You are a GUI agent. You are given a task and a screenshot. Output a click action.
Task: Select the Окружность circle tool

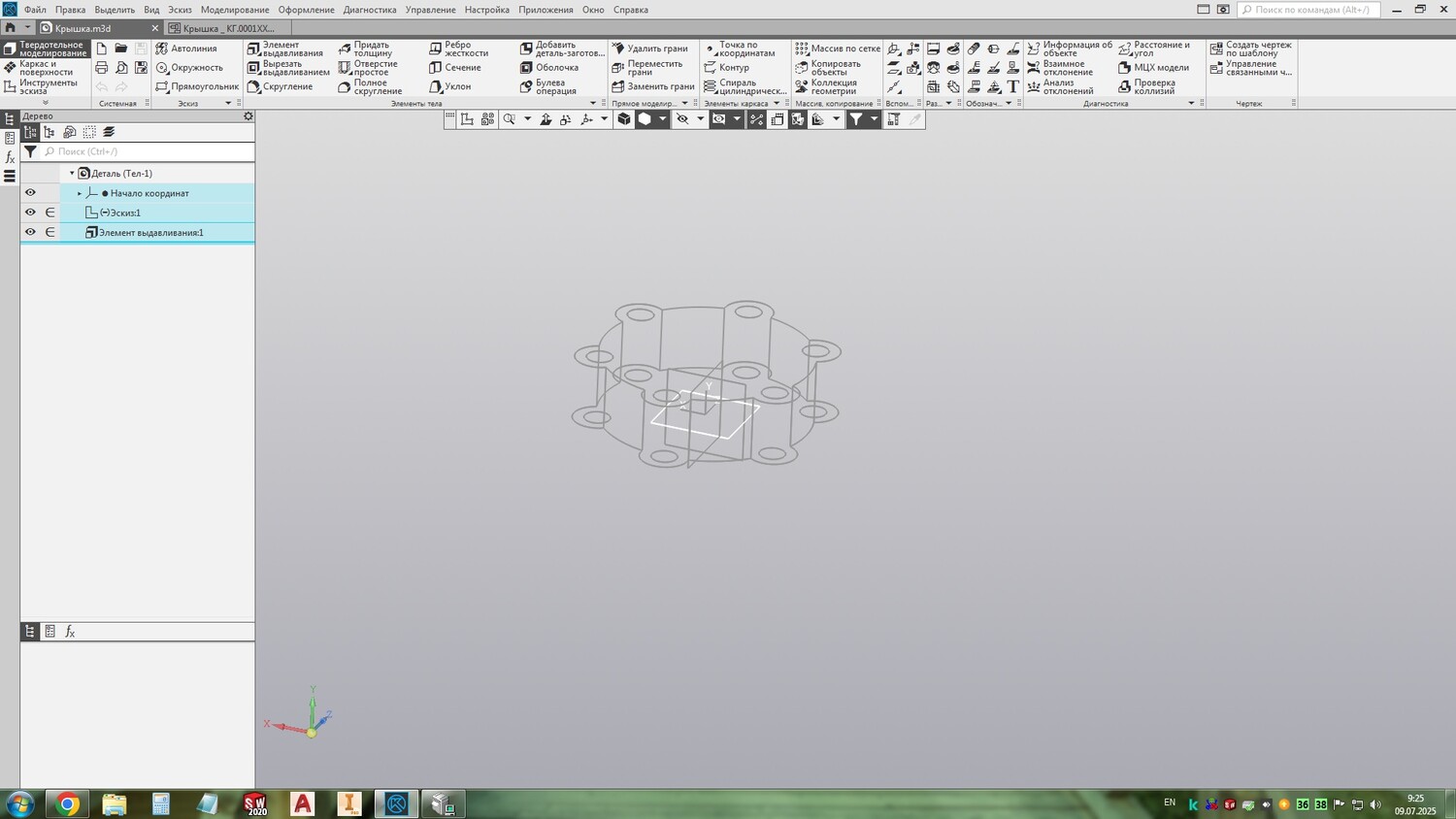coord(189,68)
